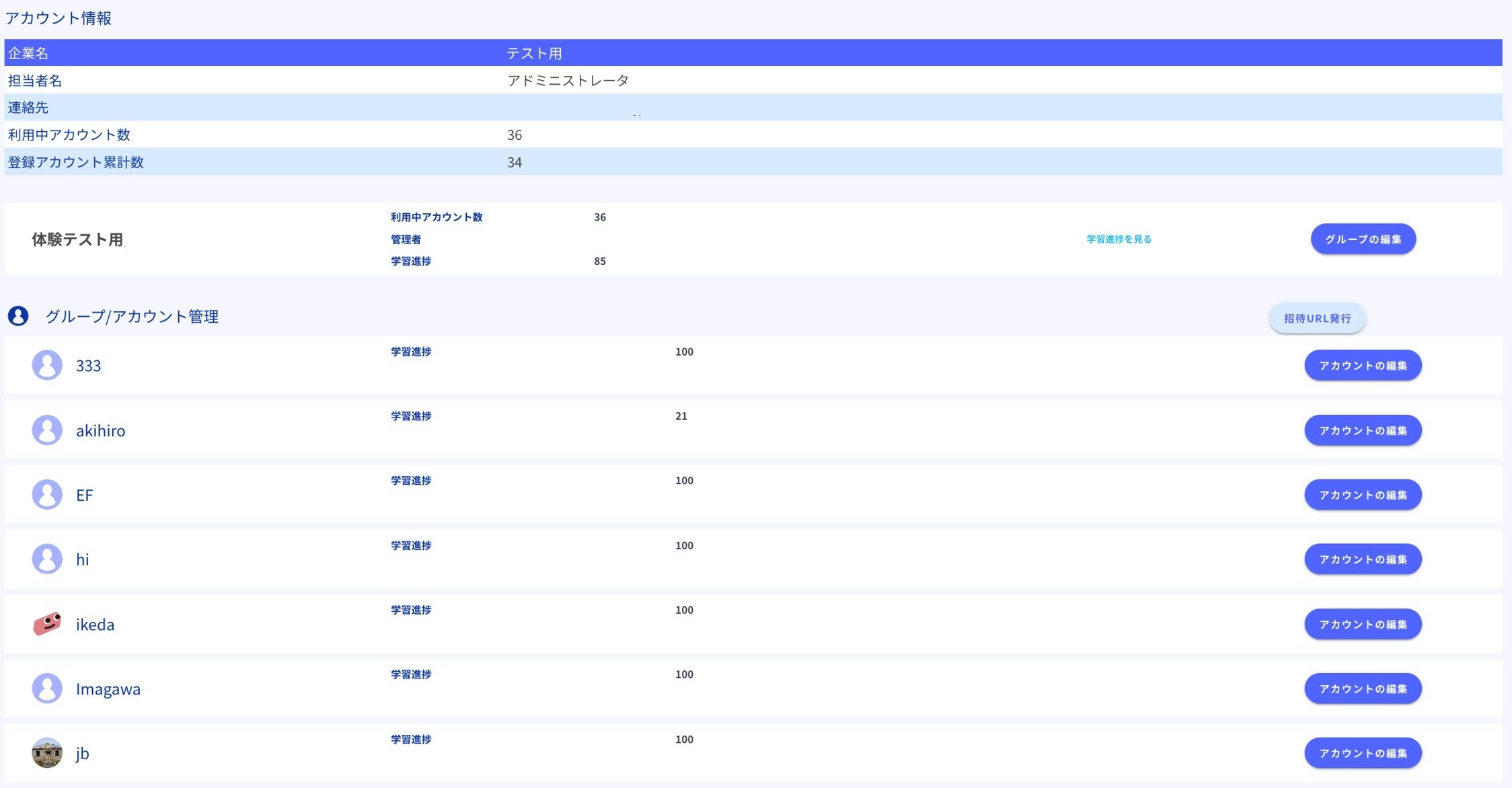Edit account for user 333
Screen dimensions: 1512x788
1363,365
